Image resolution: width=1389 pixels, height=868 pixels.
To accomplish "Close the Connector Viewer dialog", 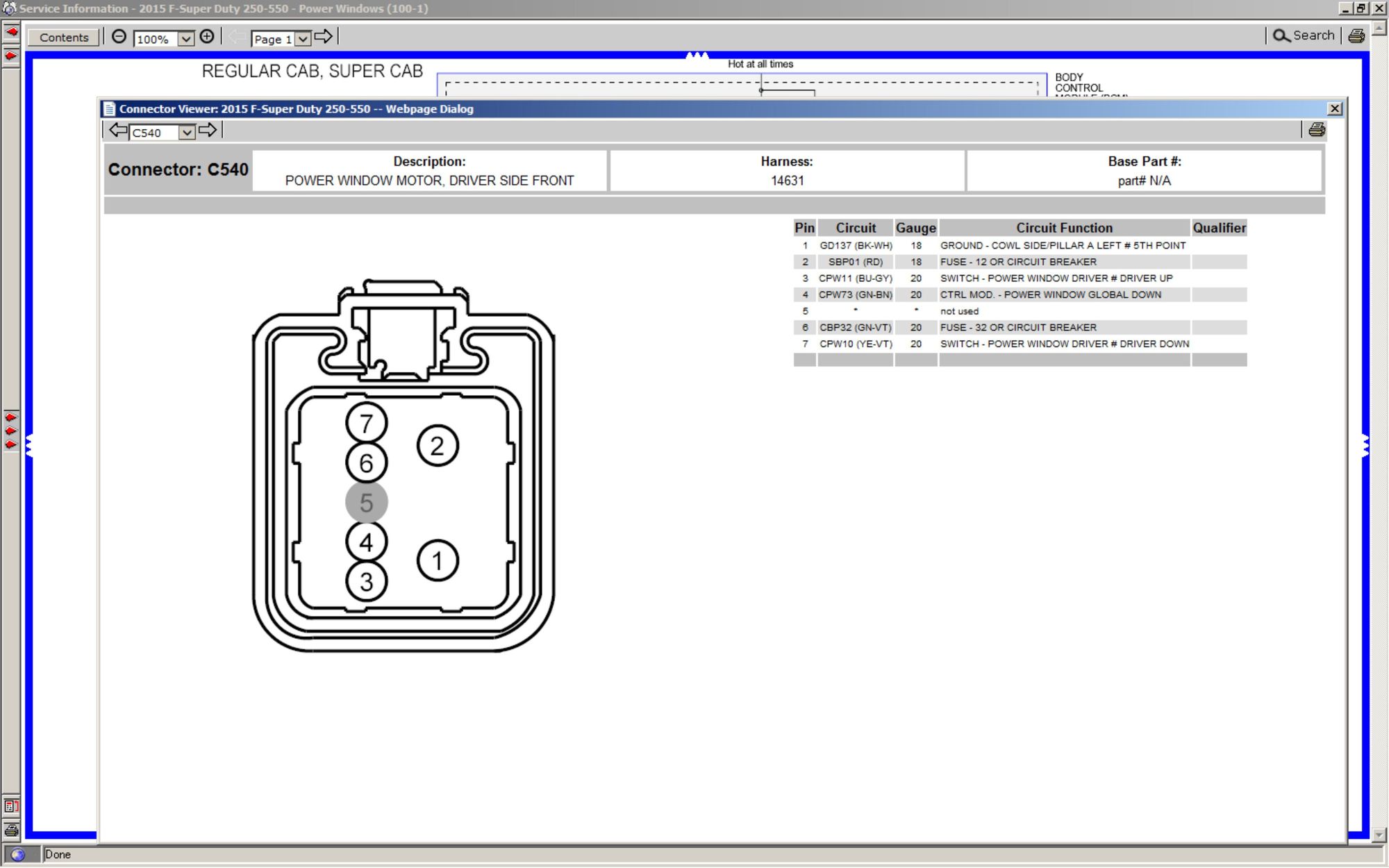I will [1334, 109].
